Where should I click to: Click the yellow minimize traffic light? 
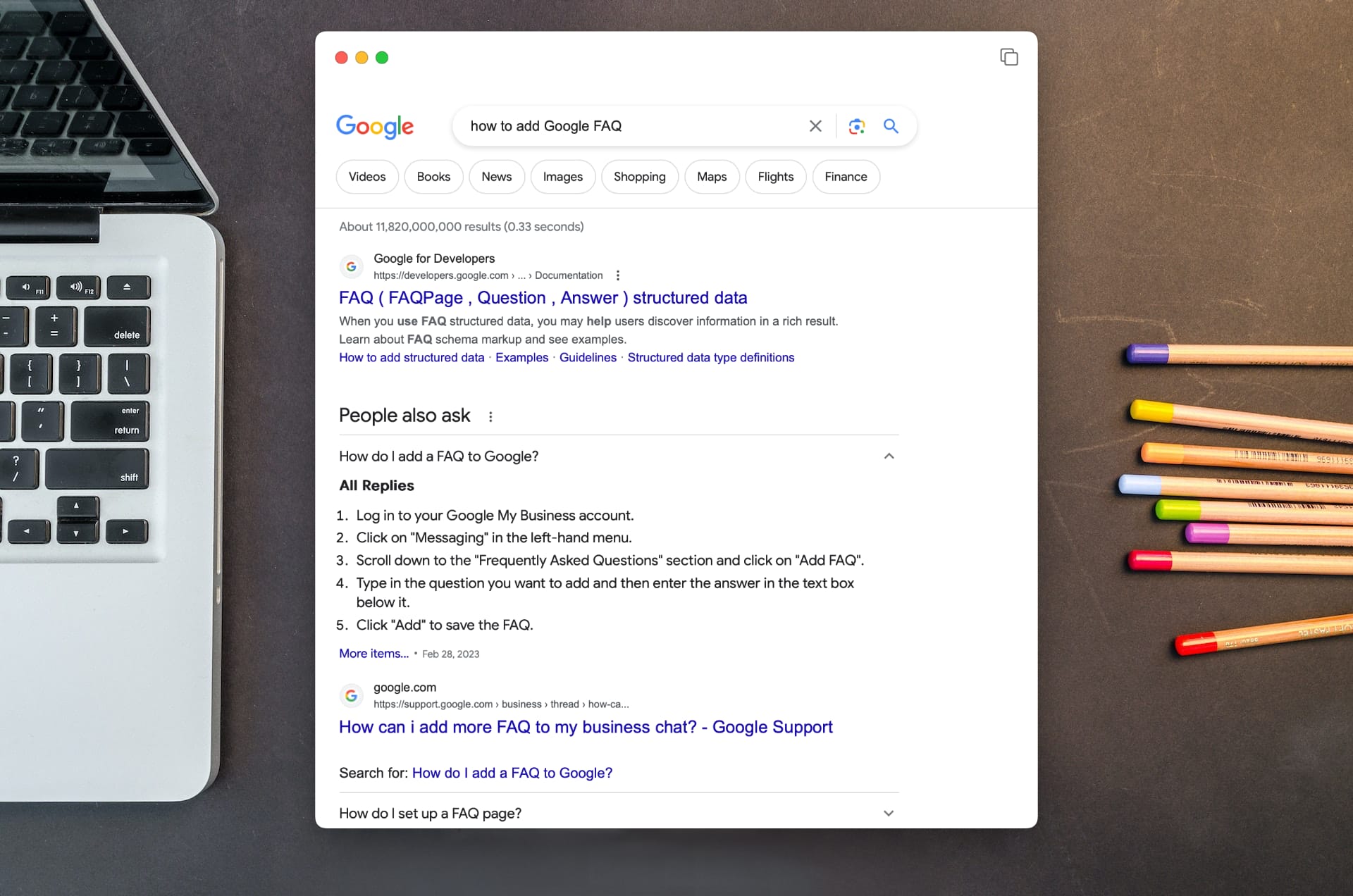tap(362, 58)
